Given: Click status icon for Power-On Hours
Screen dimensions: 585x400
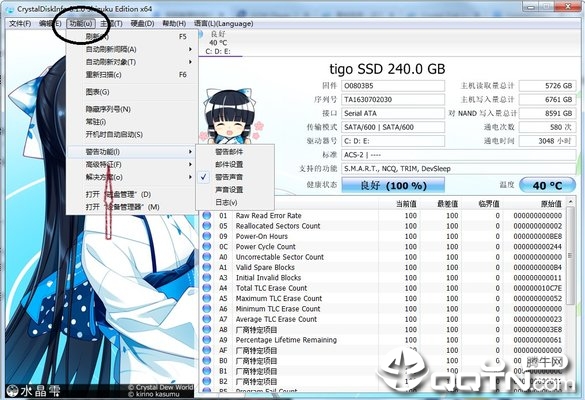Looking at the screenshot, I should [x=207, y=236].
